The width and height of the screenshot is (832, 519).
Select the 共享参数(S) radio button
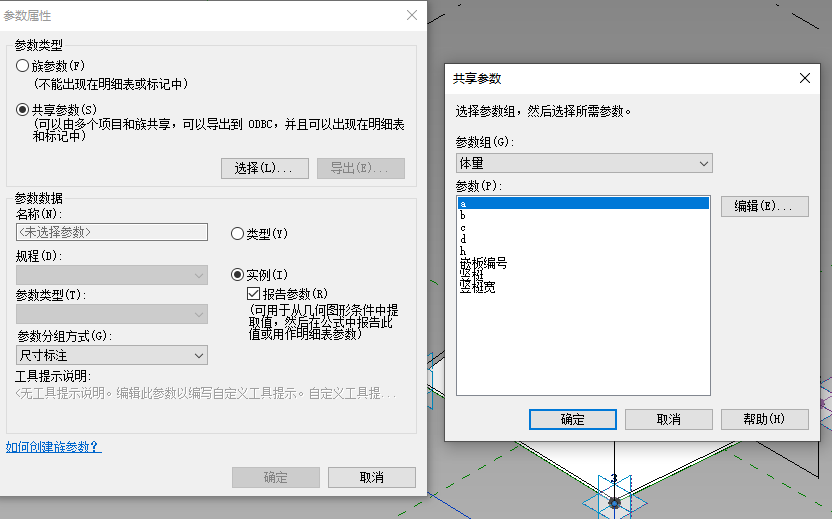pos(22,110)
